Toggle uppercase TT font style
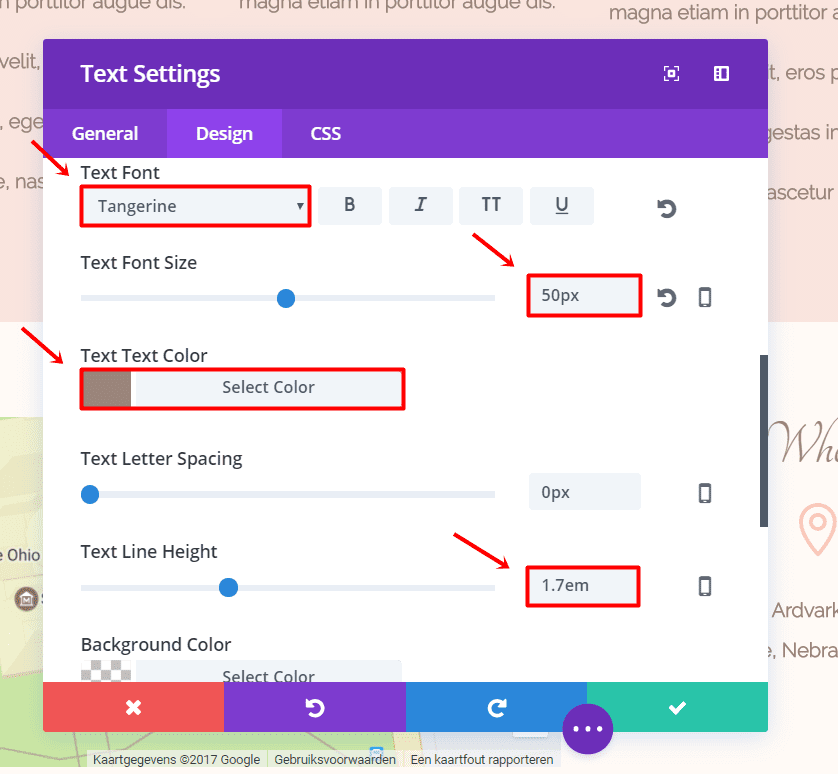The width and height of the screenshot is (838, 774). tap(491, 205)
